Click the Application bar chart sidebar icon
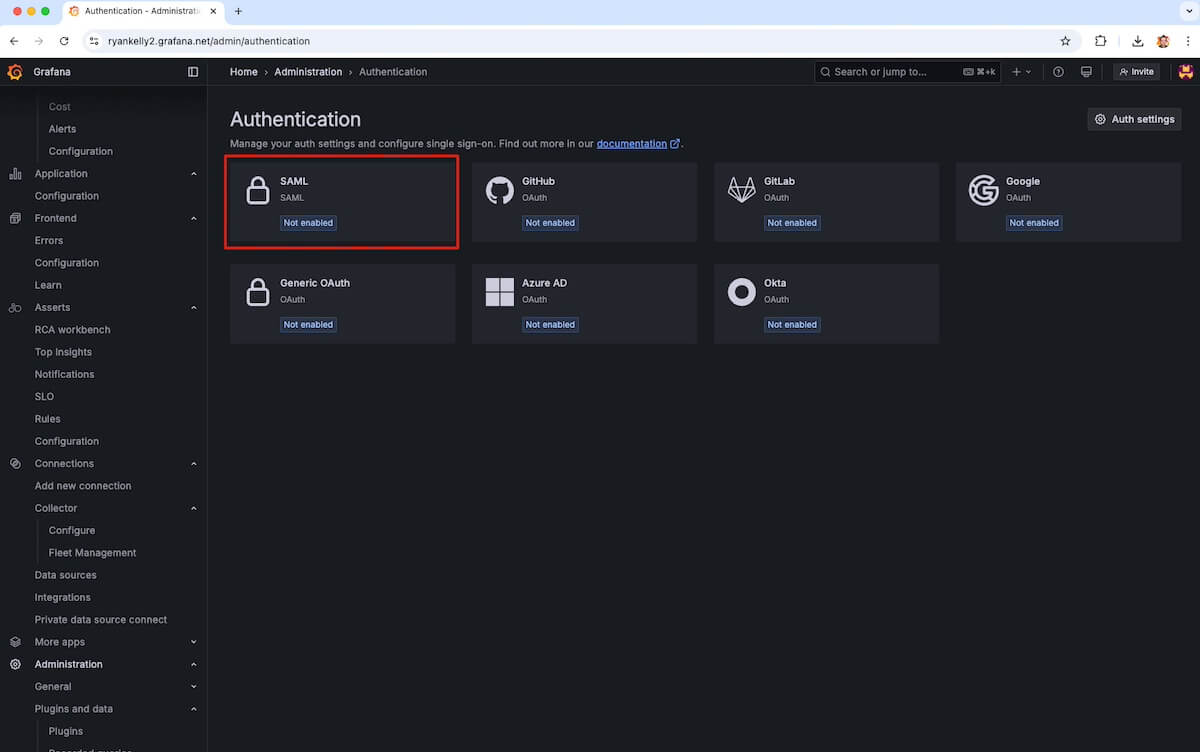Image resolution: width=1200 pixels, height=752 pixels. point(15,174)
